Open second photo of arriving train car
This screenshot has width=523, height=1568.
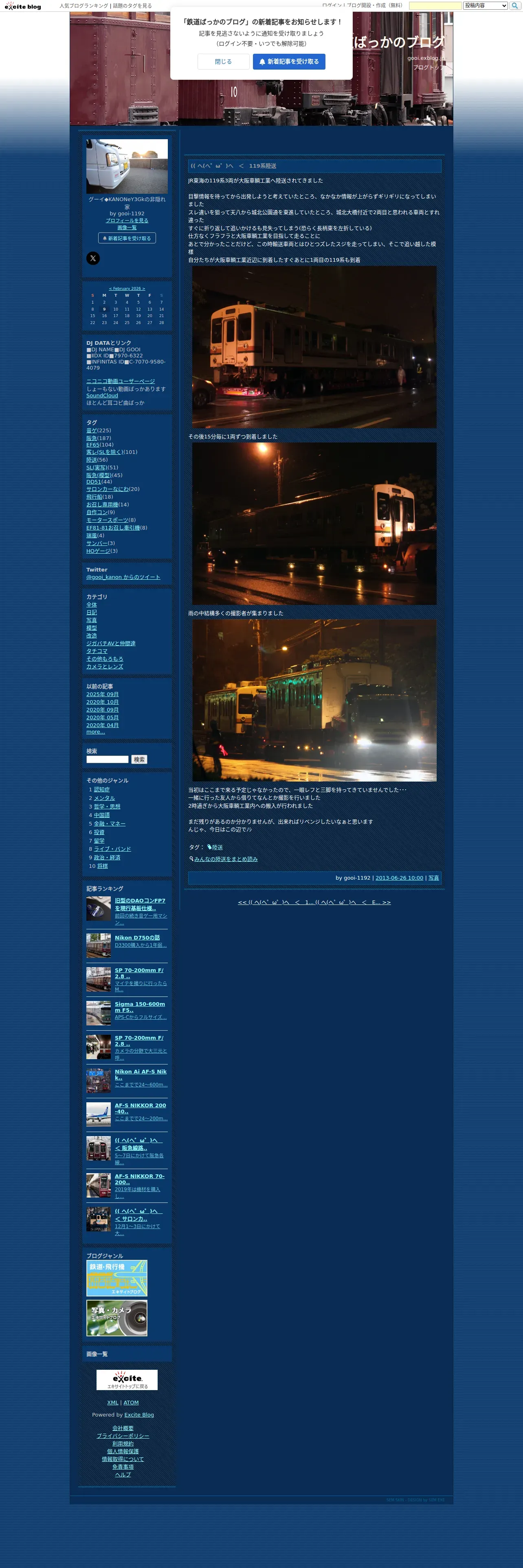[x=314, y=523]
